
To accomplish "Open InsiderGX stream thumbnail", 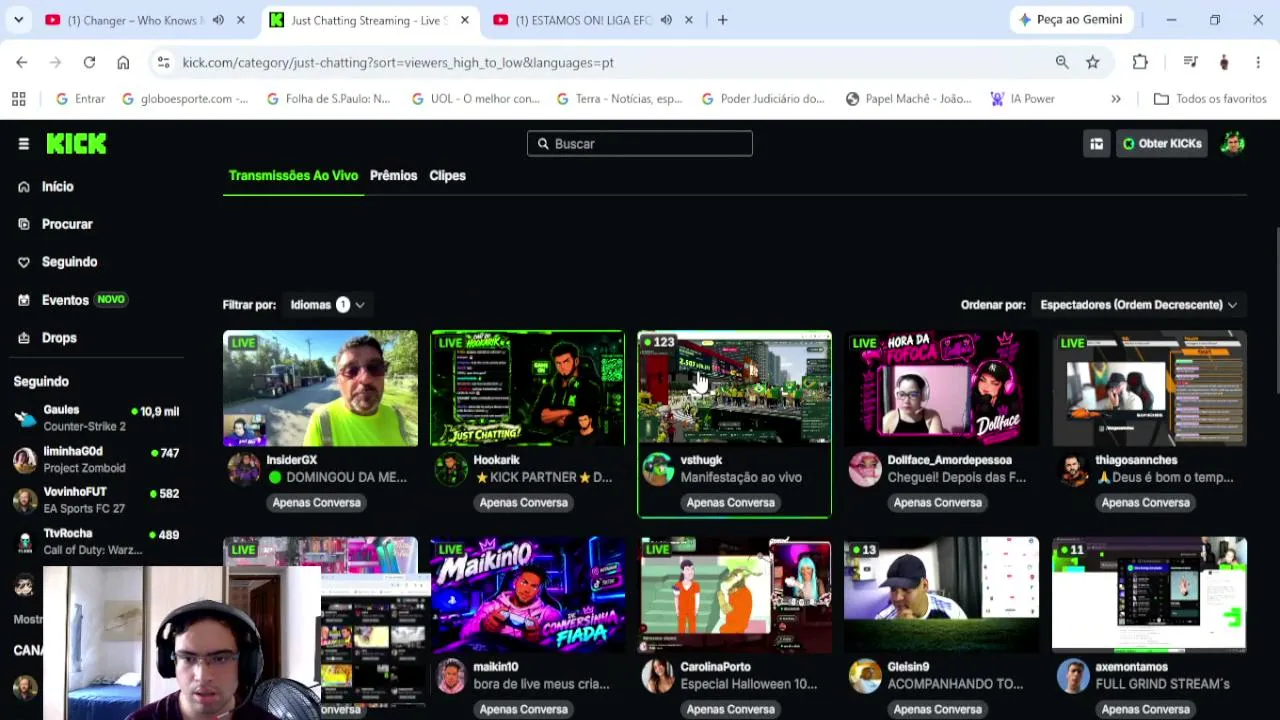I will (320, 388).
